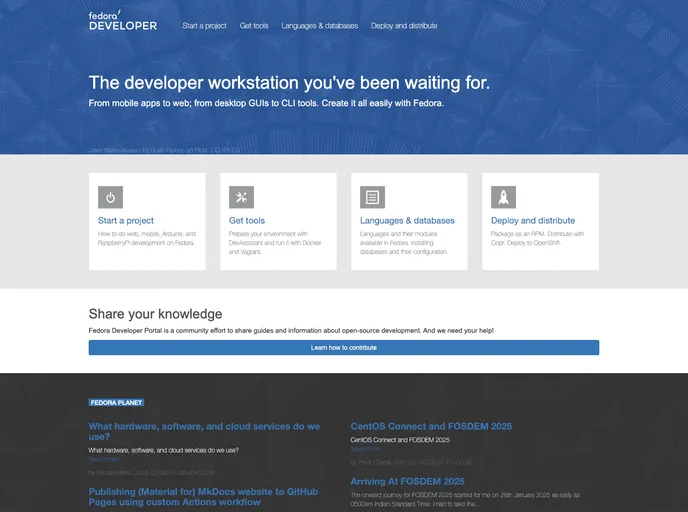688x512 pixels.
Task: Click the wrench tools icon on the Get tools card
Action: tap(241, 197)
